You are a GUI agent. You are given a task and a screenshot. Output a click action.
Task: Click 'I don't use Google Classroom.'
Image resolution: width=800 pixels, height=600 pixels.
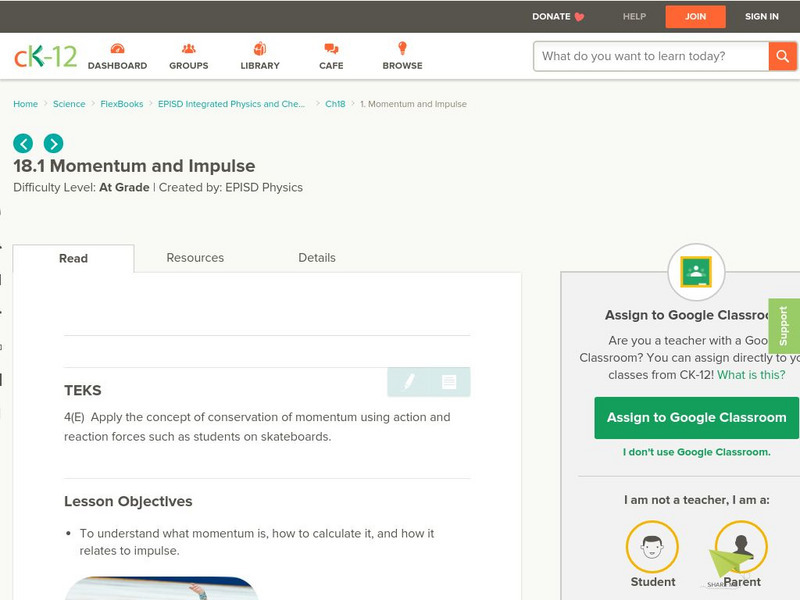[x=696, y=452]
